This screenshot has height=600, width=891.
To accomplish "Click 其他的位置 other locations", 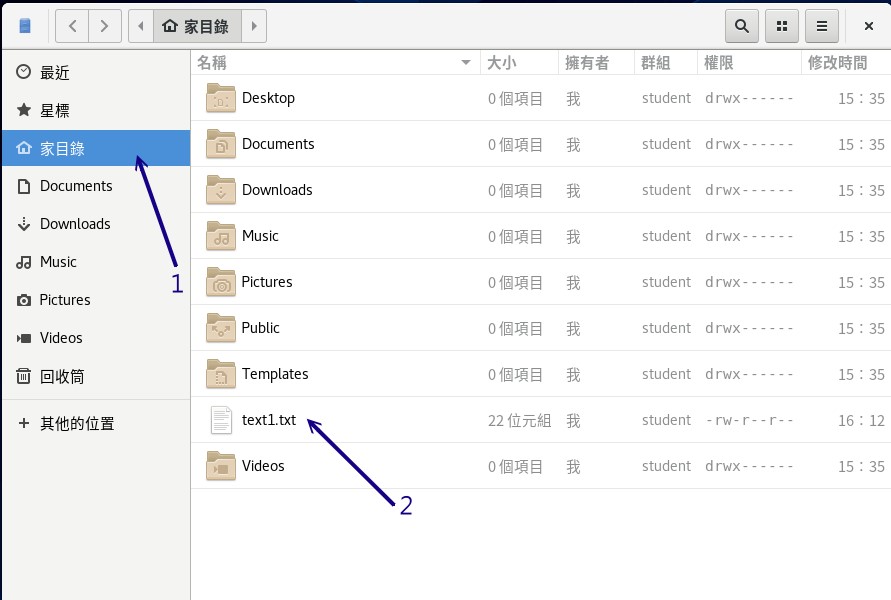I will point(76,424).
